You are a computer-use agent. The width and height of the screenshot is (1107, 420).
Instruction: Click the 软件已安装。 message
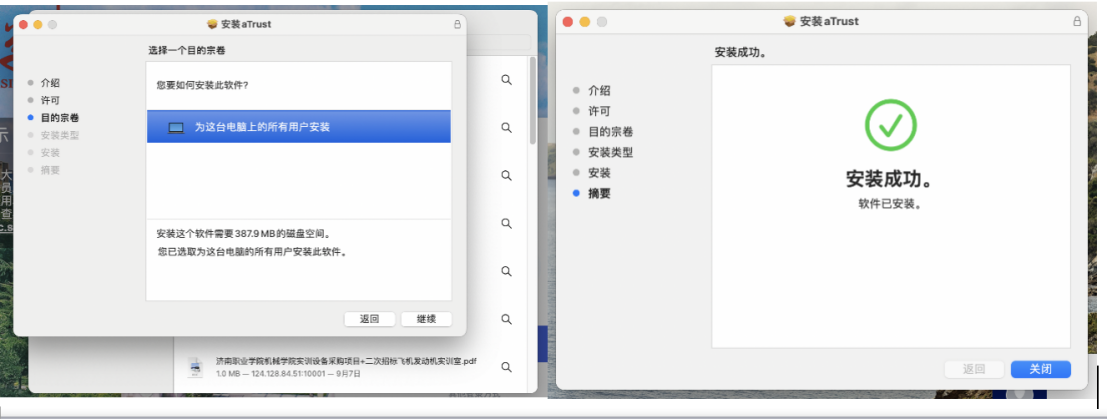[890, 204]
